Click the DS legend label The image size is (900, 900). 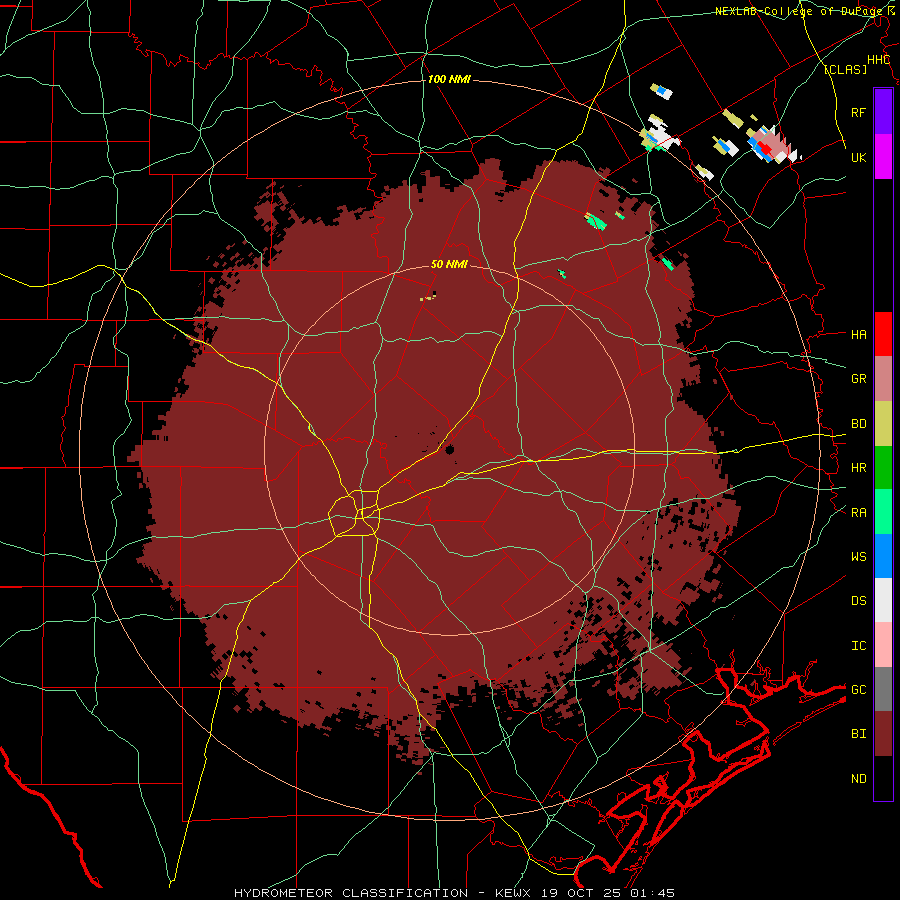pyautogui.click(x=858, y=600)
